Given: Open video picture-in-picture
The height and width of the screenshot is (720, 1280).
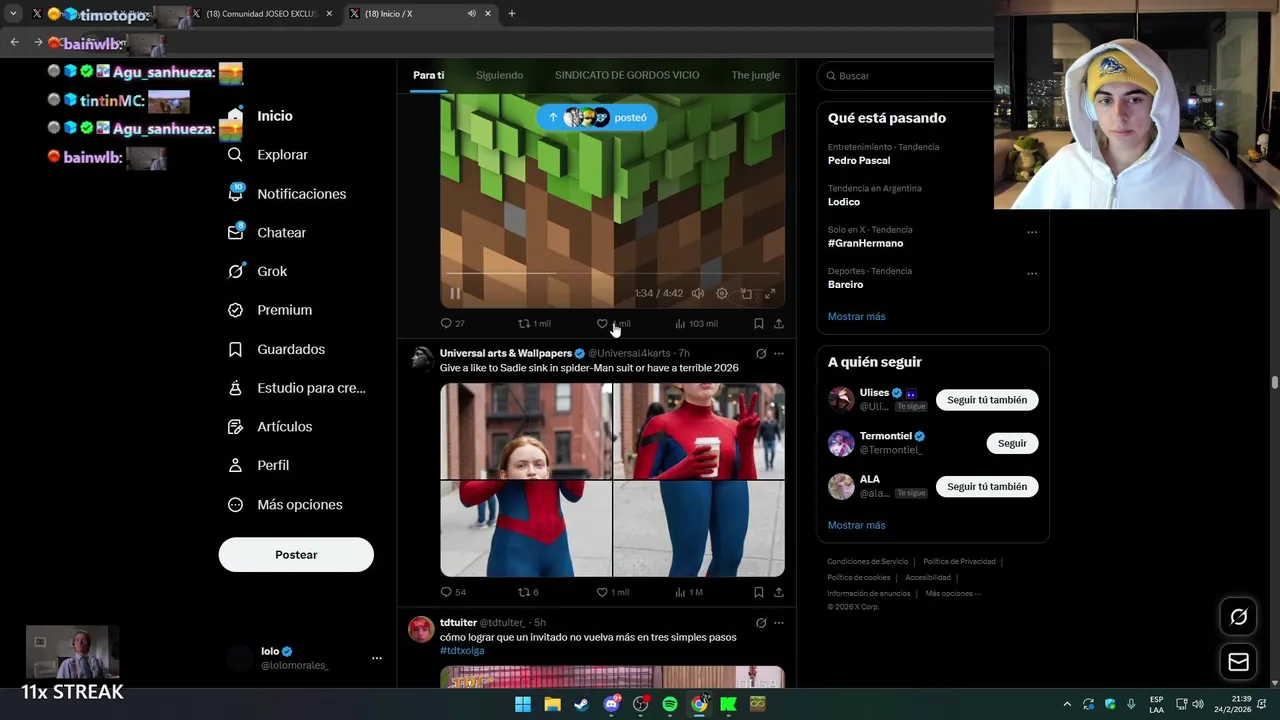Looking at the screenshot, I should tap(746, 294).
